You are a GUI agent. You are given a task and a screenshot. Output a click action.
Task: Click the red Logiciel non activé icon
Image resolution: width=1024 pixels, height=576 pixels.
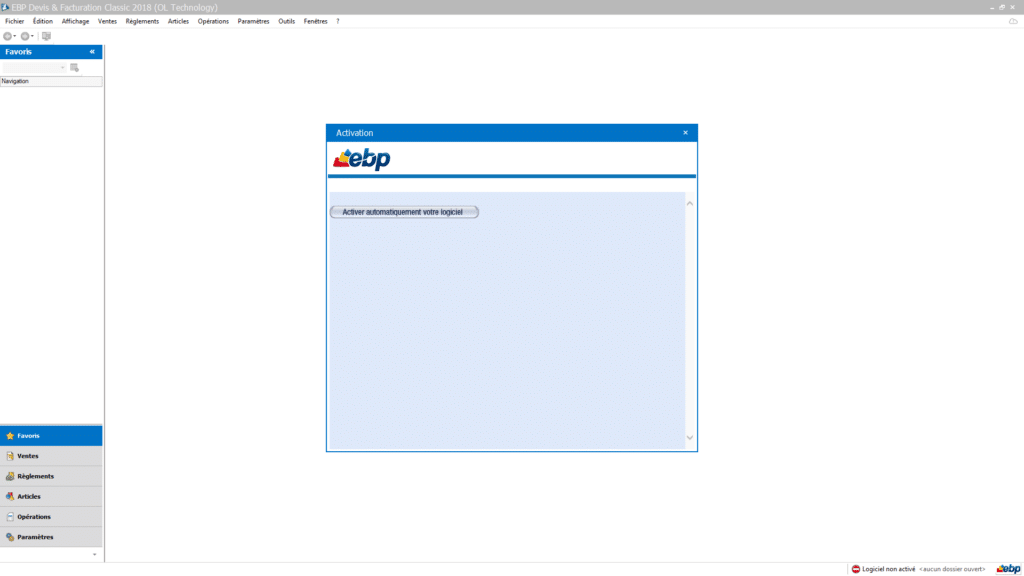click(x=856, y=569)
